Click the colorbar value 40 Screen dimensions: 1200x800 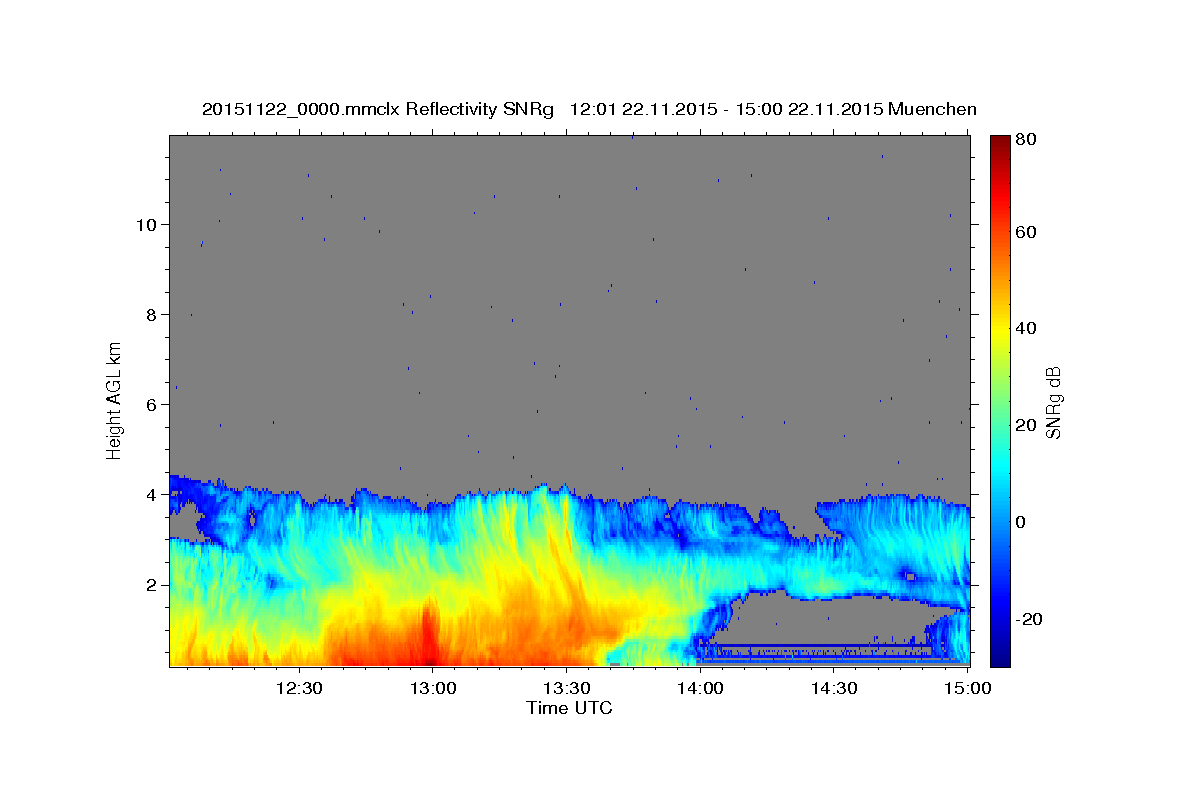[1026, 328]
